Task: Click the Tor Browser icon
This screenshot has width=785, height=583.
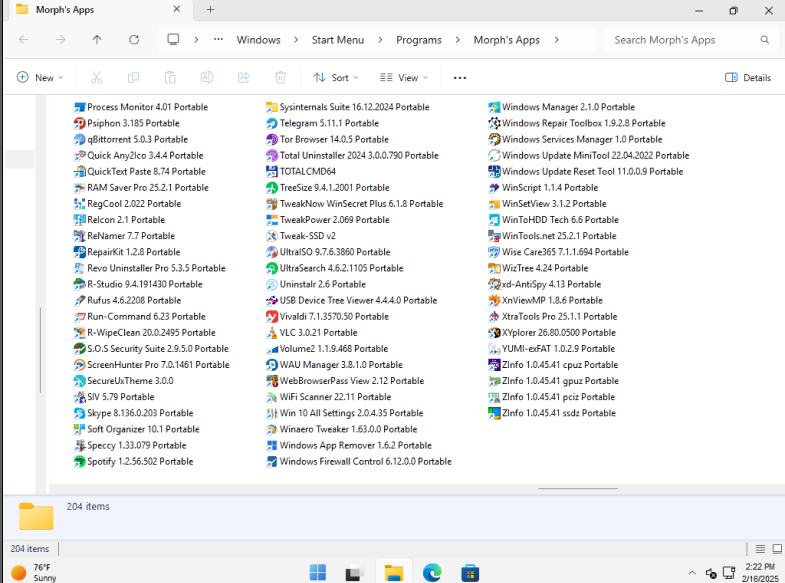Action: (271, 139)
